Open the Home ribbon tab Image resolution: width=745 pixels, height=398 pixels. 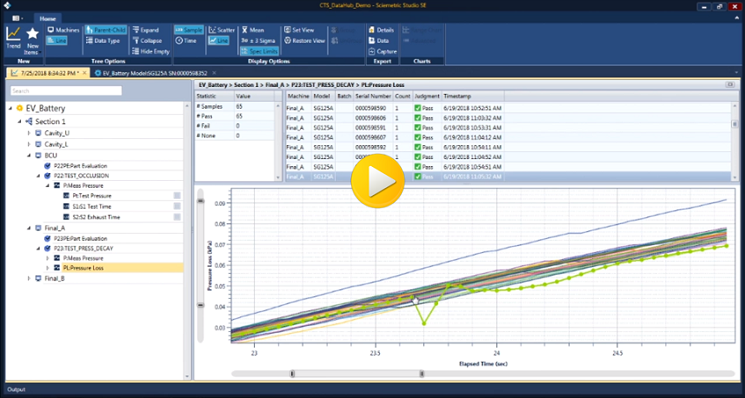48,19
